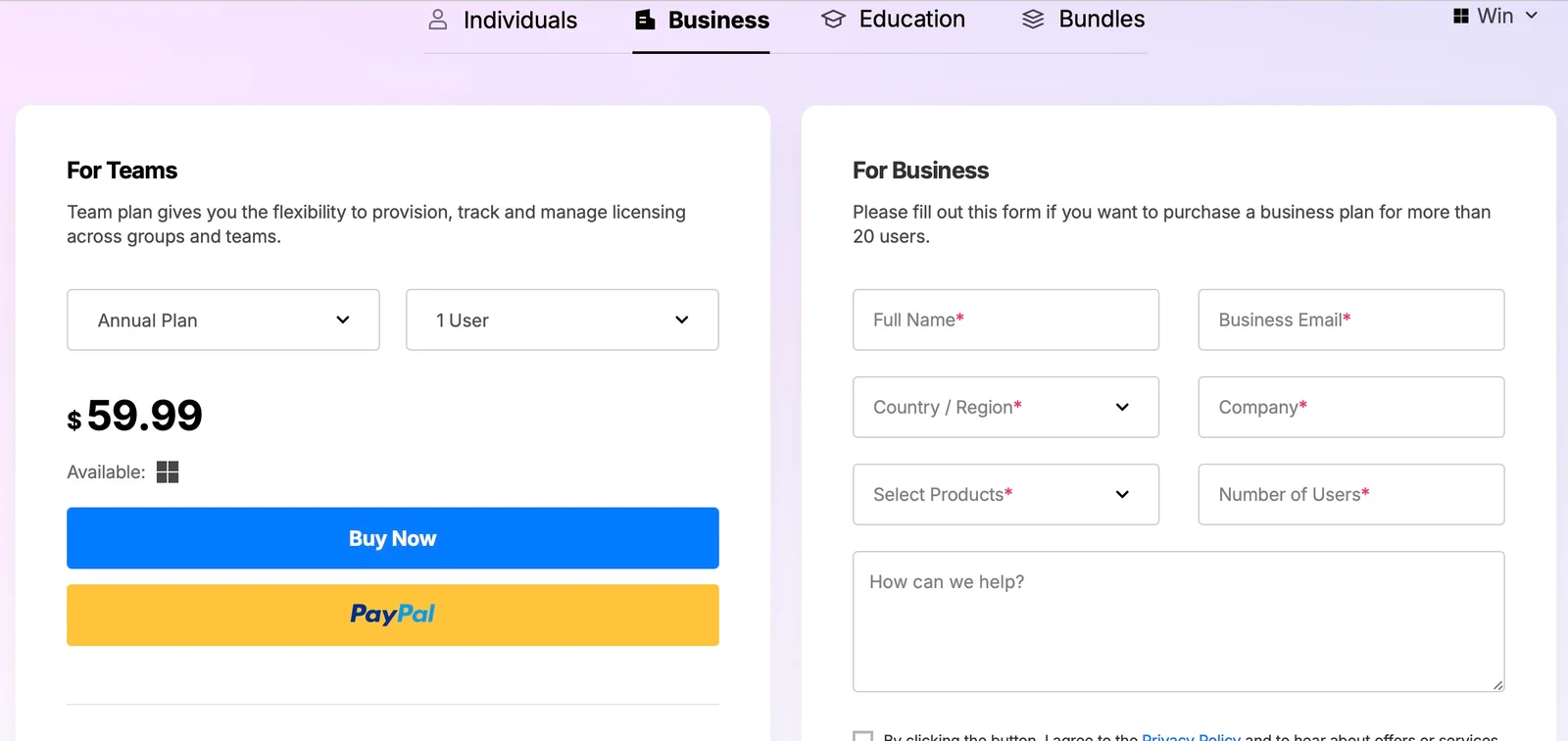Open the Win platform selector chevron
This screenshot has width=1568, height=741.
pos(1532,16)
